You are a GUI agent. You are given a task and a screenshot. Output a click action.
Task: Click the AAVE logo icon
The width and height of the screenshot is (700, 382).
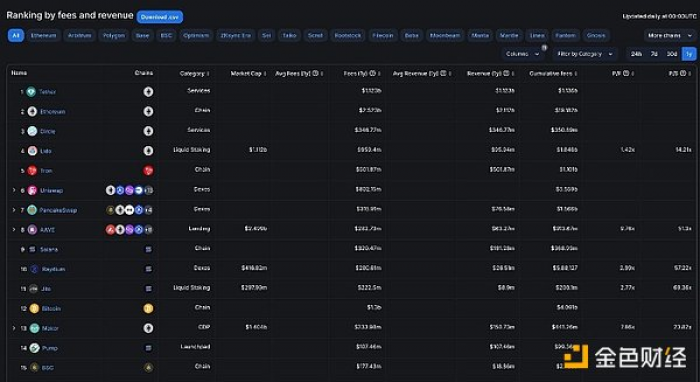pos(32,230)
